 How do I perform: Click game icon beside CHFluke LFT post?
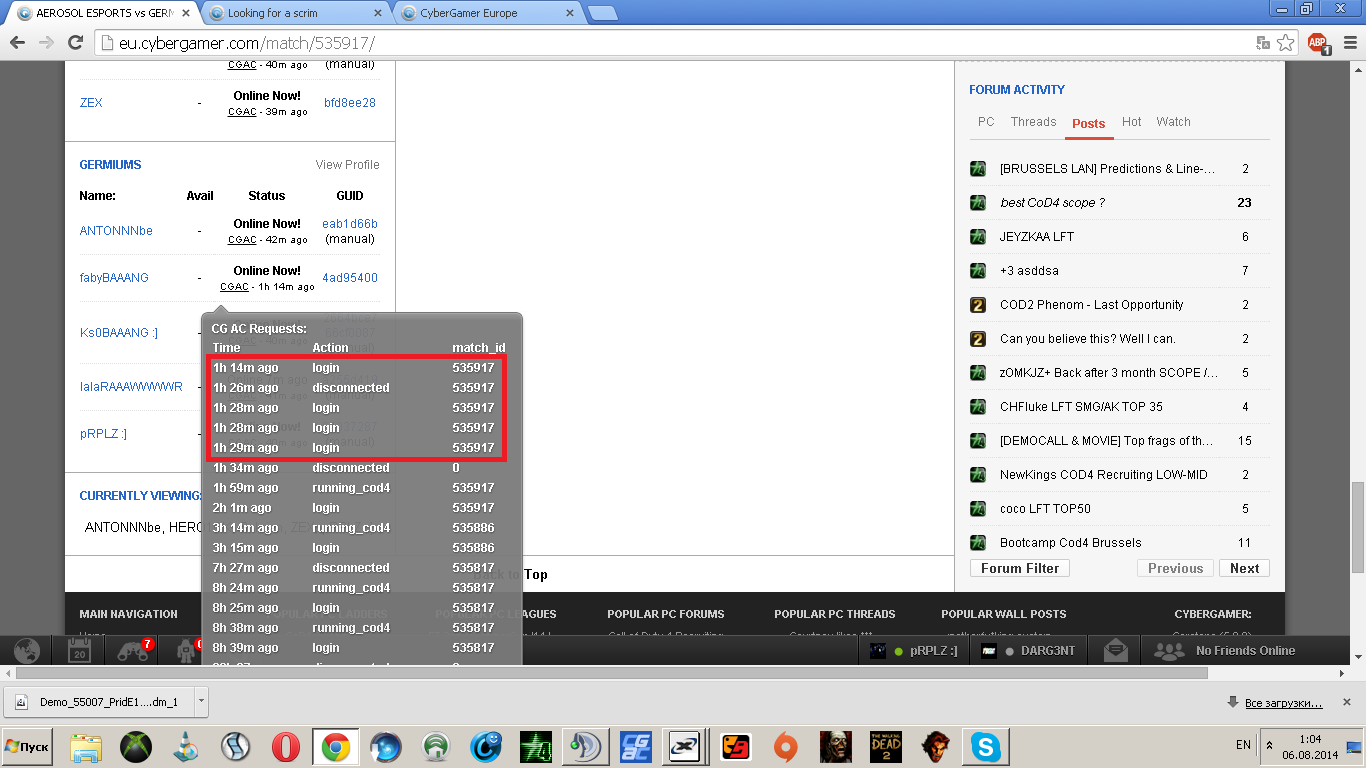[978, 407]
